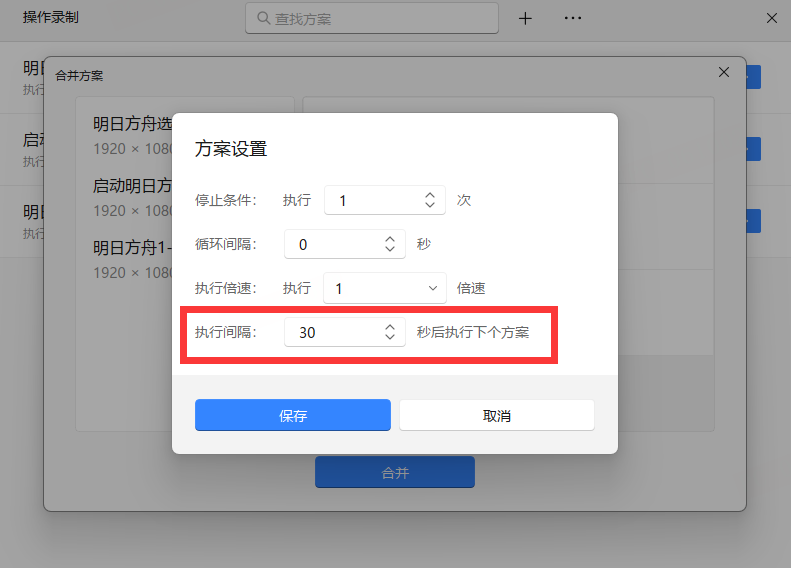This screenshot has width=791, height=568.
Task: Decrease the 执行间隔 value with down arrow
Action: (x=389, y=338)
